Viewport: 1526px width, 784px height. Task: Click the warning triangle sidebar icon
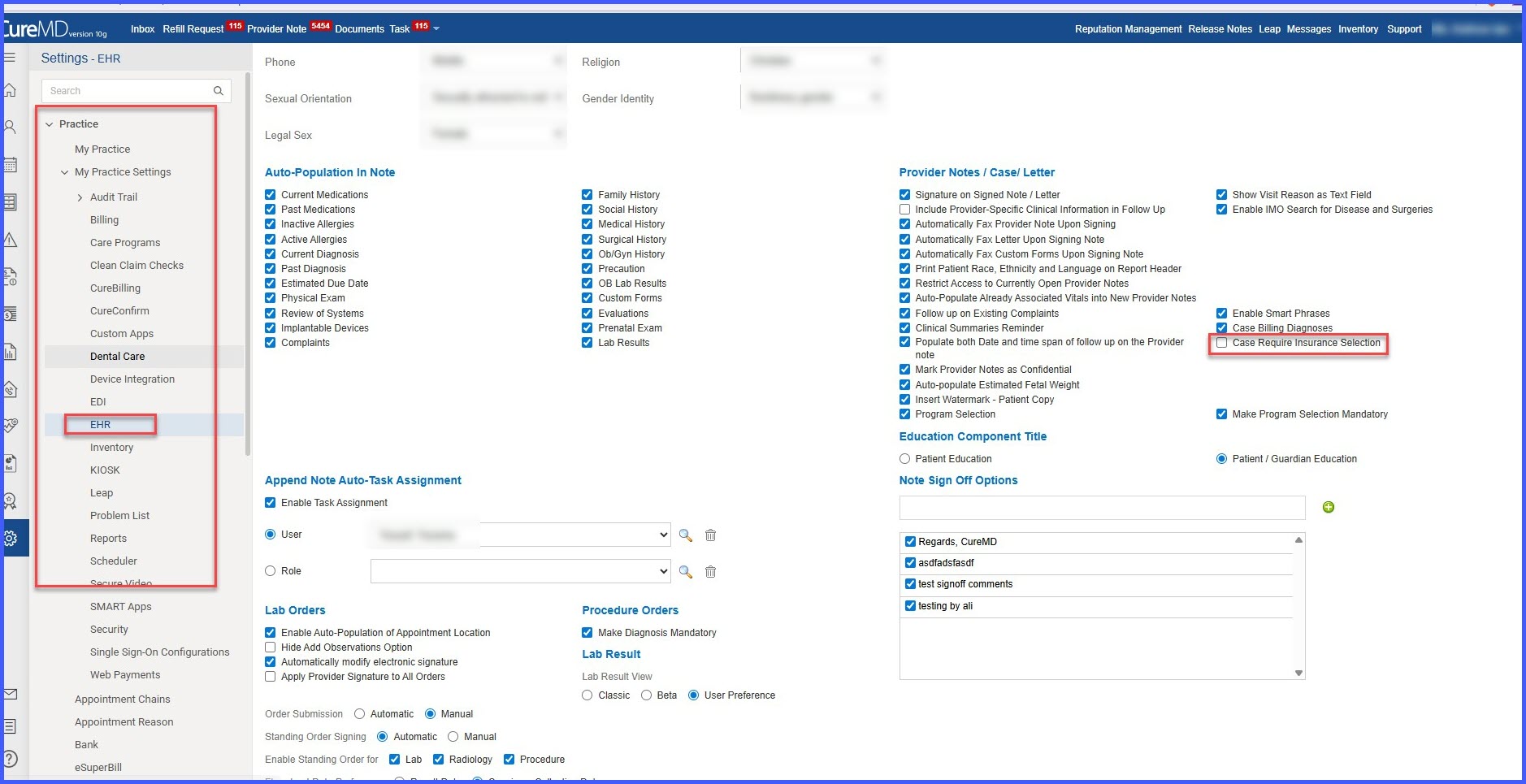pyautogui.click(x=10, y=240)
